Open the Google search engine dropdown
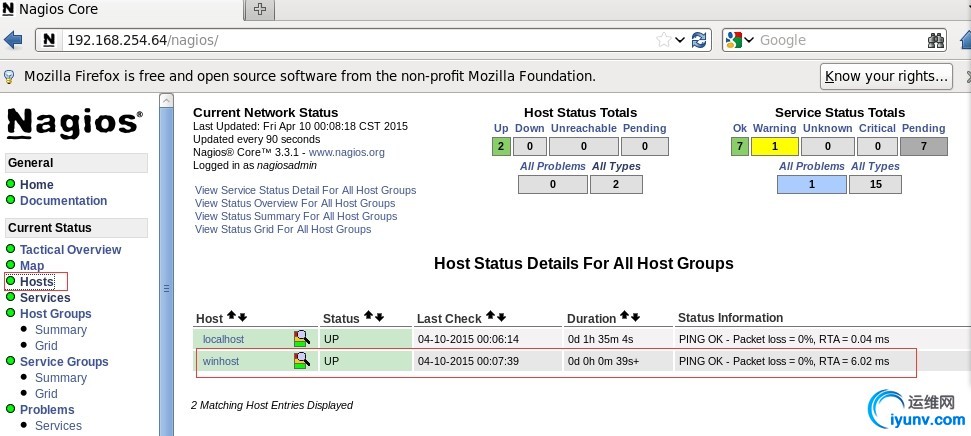Image resolution: width=971 pixels, height=436 pixels. pyautogui.click(x=740, y=40)
